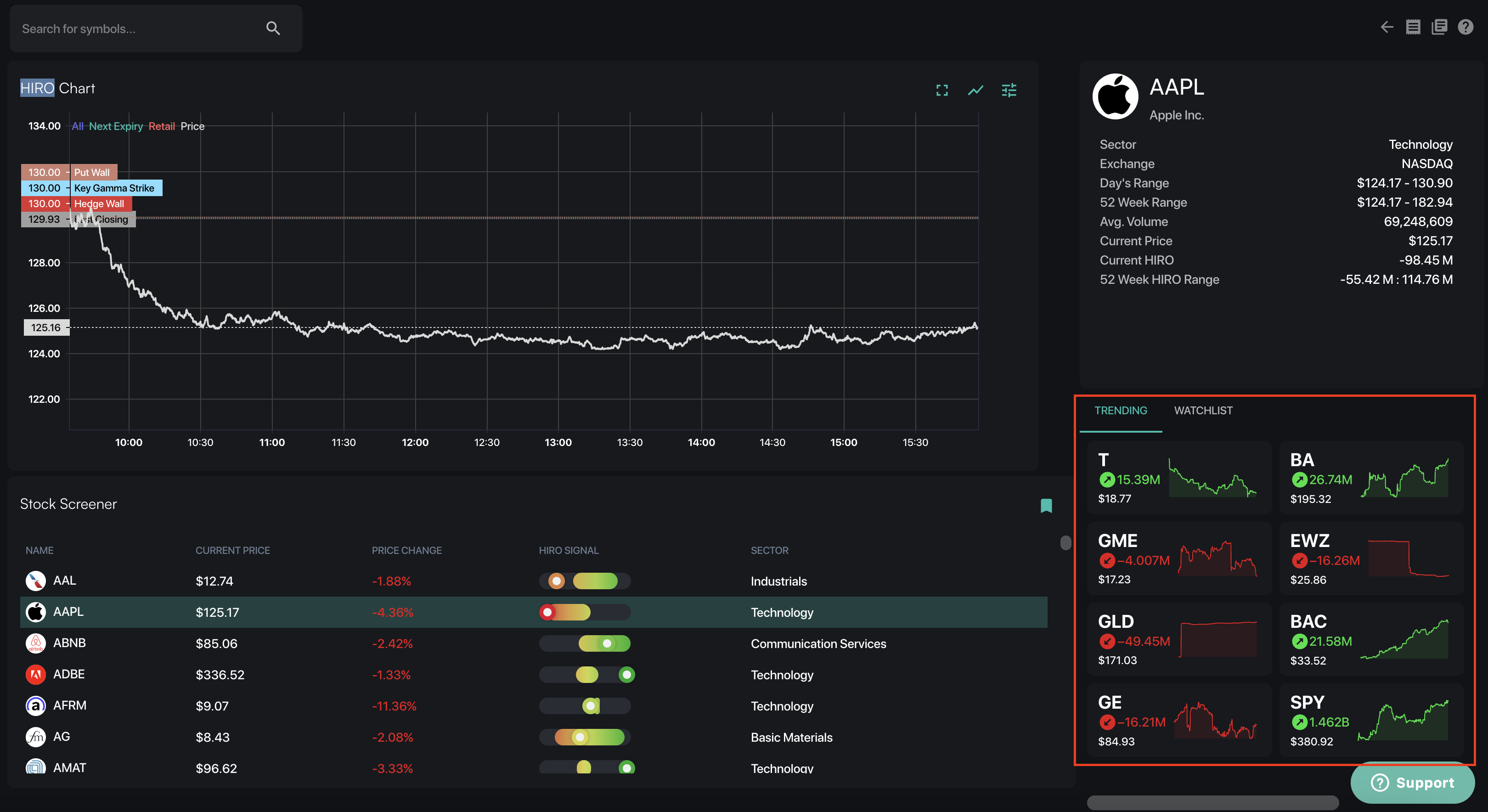This screenshot has height=812, width=1488.
Task: Click the T sparkline chart
Action: tap(1212, 478)
